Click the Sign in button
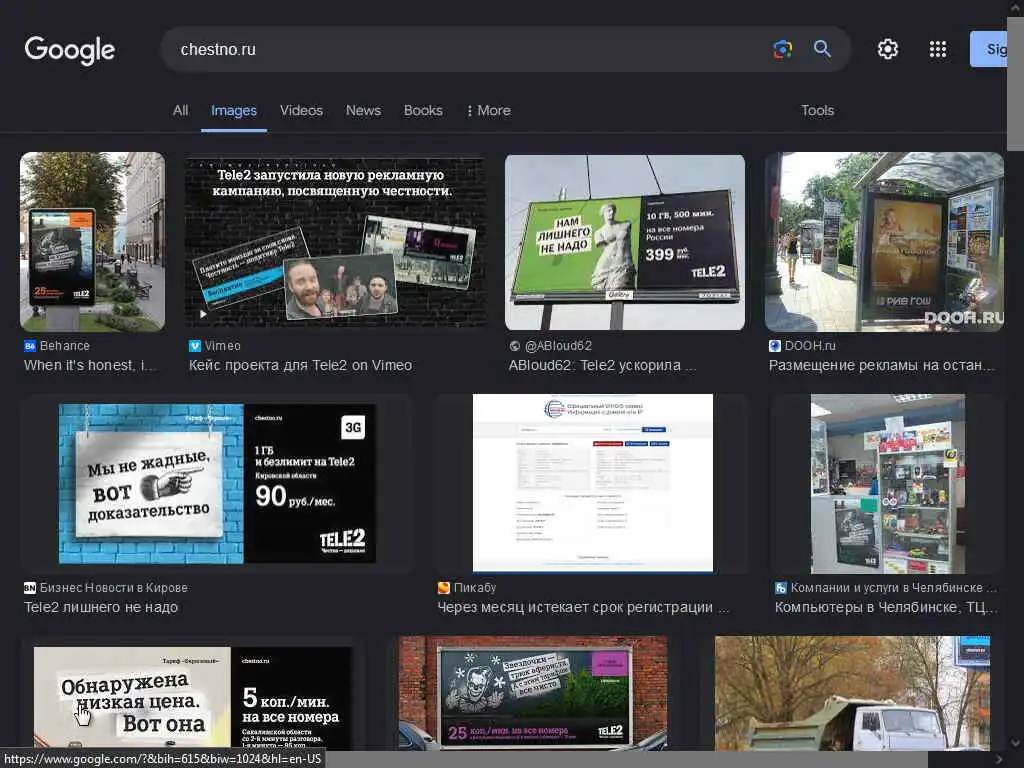This screenshot has height=768, width=1024. click(989, 49)
